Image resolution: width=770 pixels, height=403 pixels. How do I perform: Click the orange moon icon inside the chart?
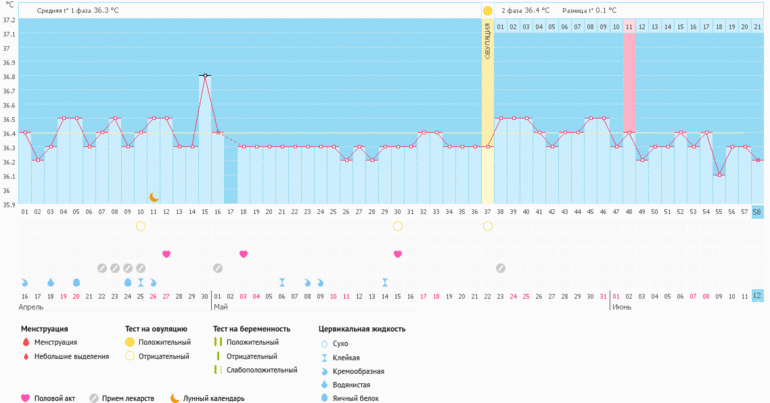tap(154, 198)
